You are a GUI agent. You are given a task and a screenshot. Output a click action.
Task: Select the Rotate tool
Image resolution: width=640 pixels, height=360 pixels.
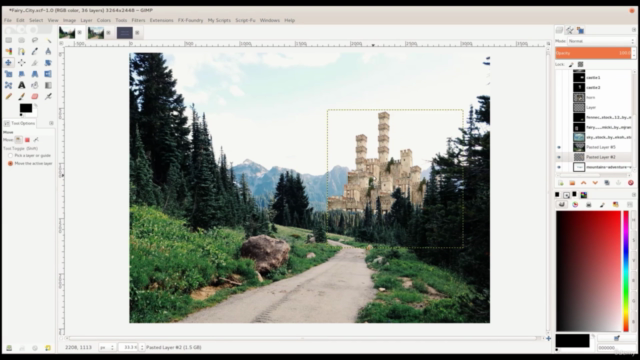[48, 62]
